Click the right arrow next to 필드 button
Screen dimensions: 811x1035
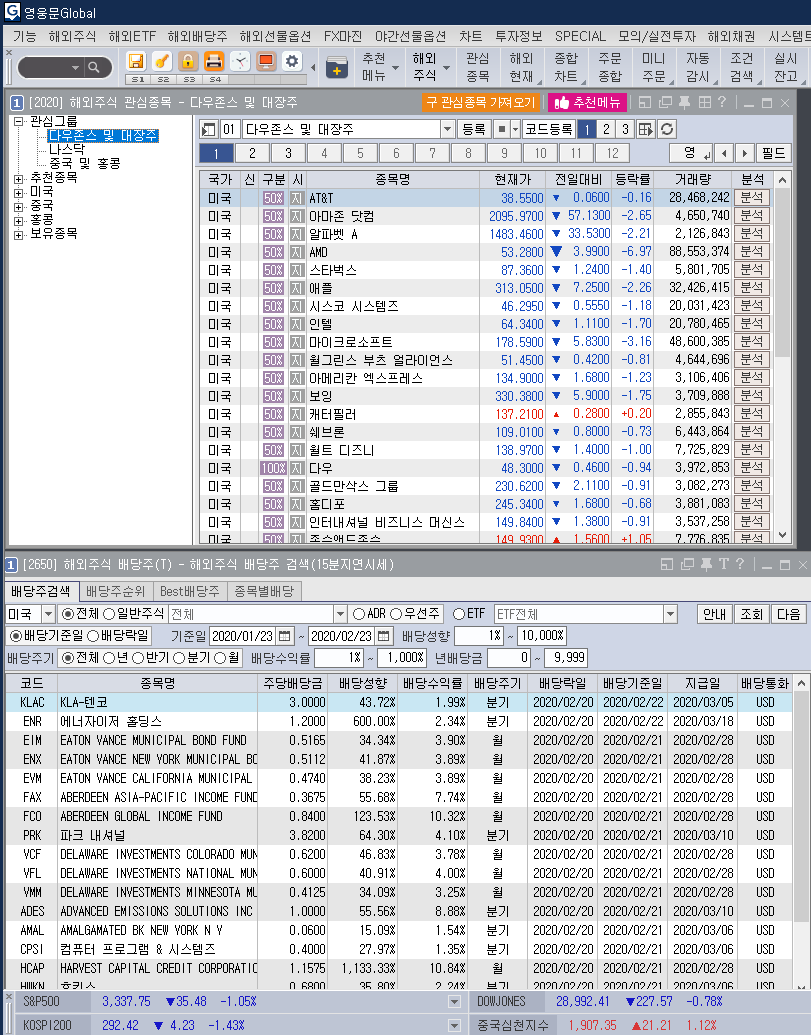745,154
